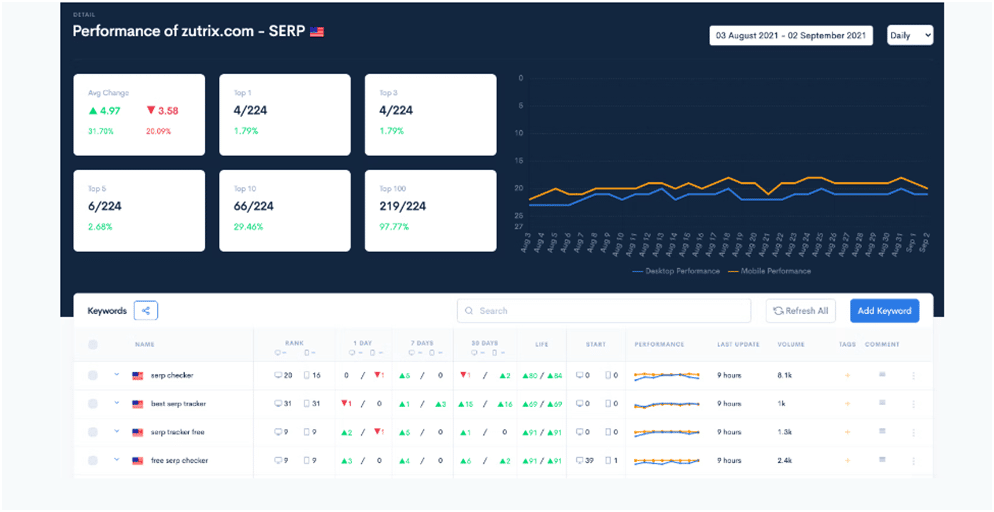Open comment for serp checker keyword
This screenshot has height=512, width=994.
pyautogui.click(x=882, y=376)
